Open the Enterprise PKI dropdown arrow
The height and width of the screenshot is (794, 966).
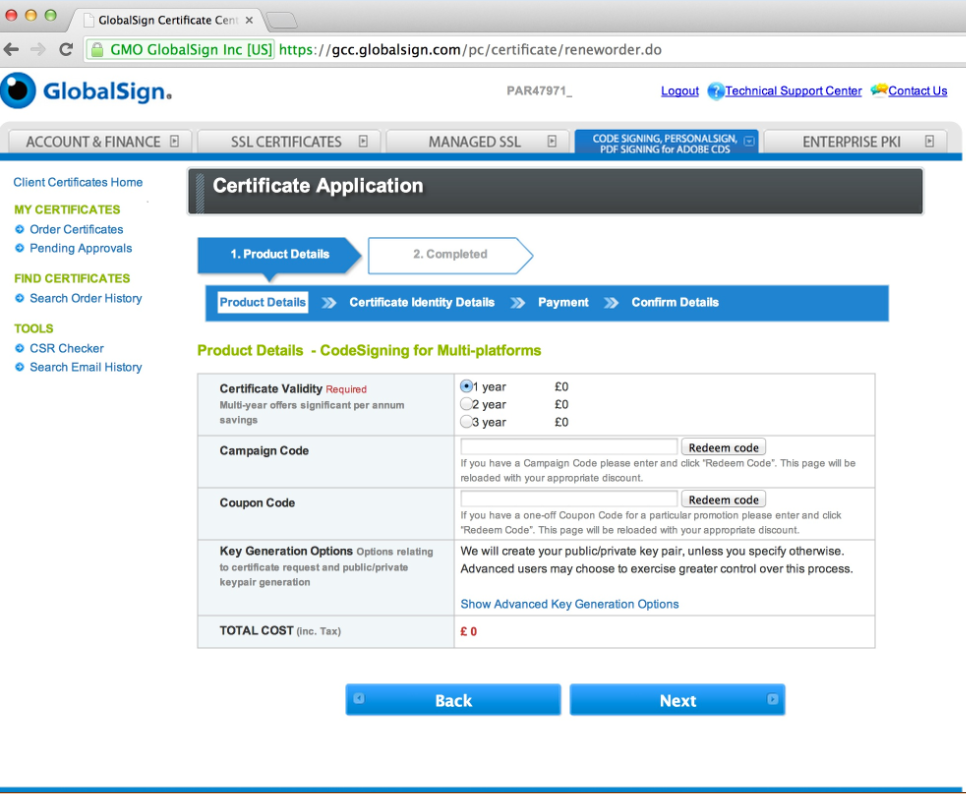(x=929, y=142)
